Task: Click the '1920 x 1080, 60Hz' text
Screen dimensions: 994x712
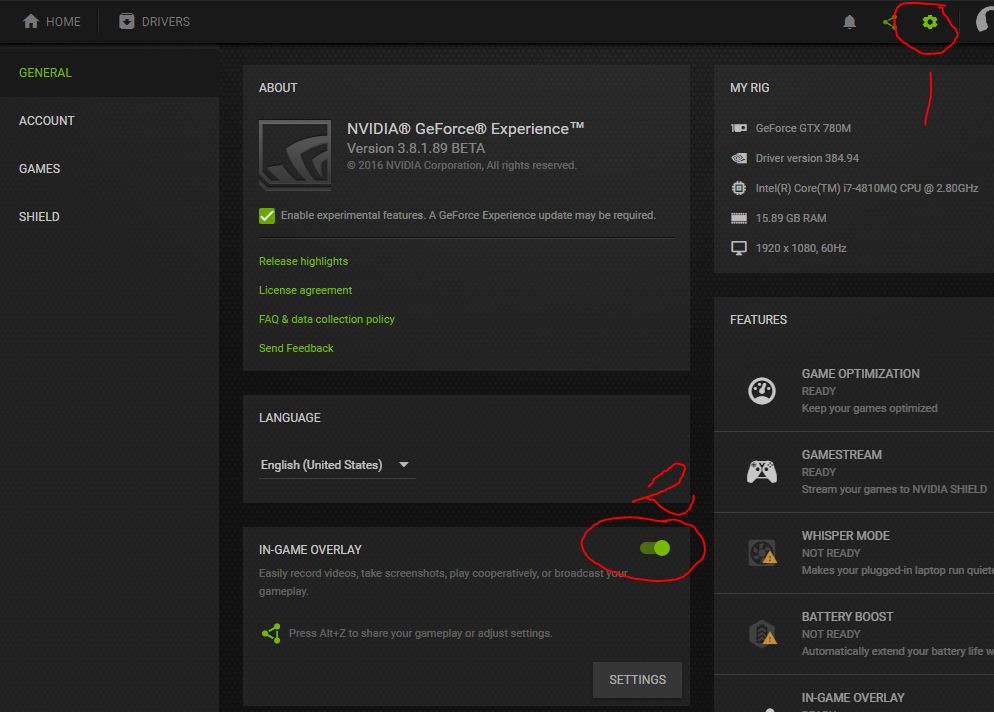Action: coord(801,248)
